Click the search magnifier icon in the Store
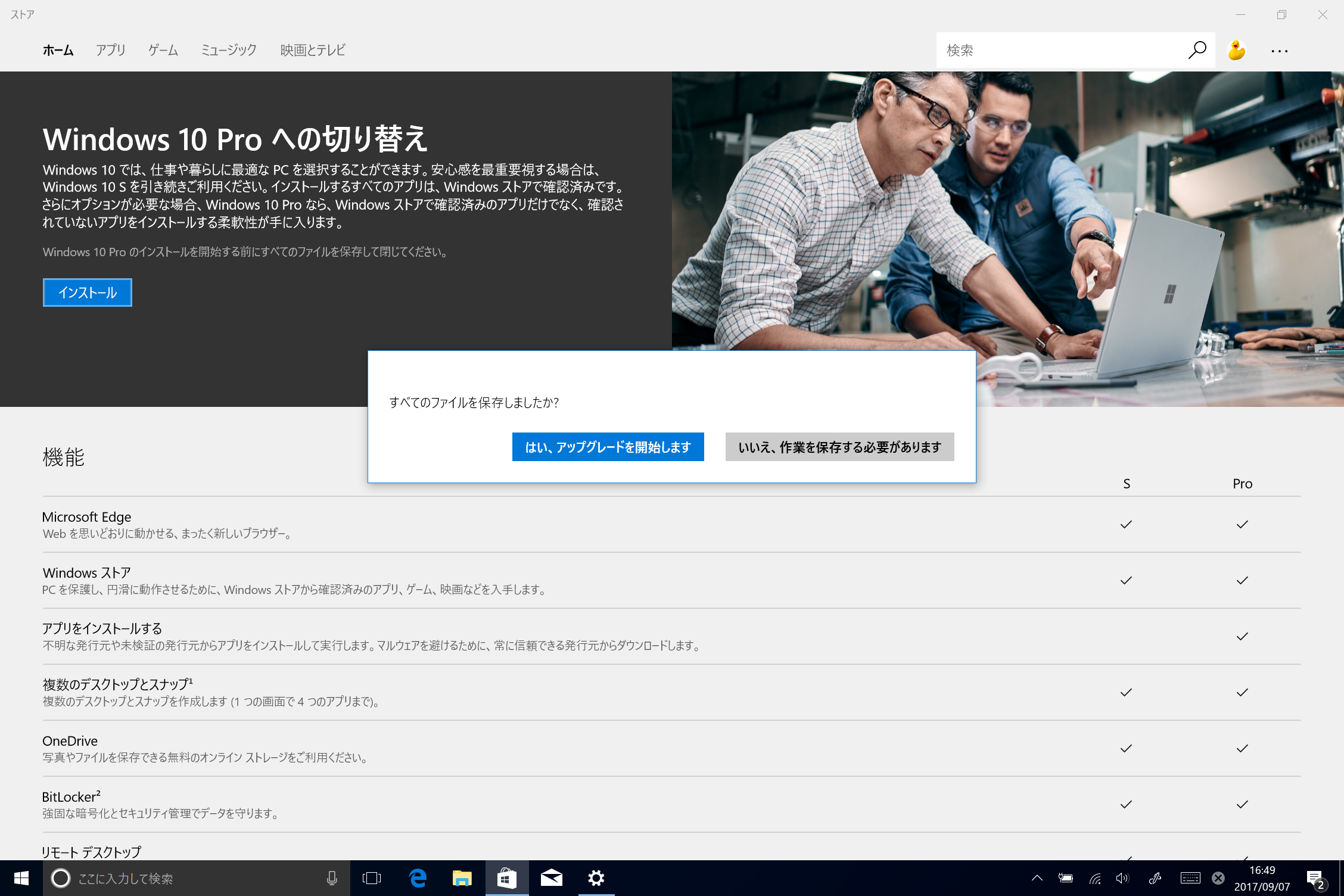The height and width of the screenshot is (896, 1344). click(x=1197, y=50)
